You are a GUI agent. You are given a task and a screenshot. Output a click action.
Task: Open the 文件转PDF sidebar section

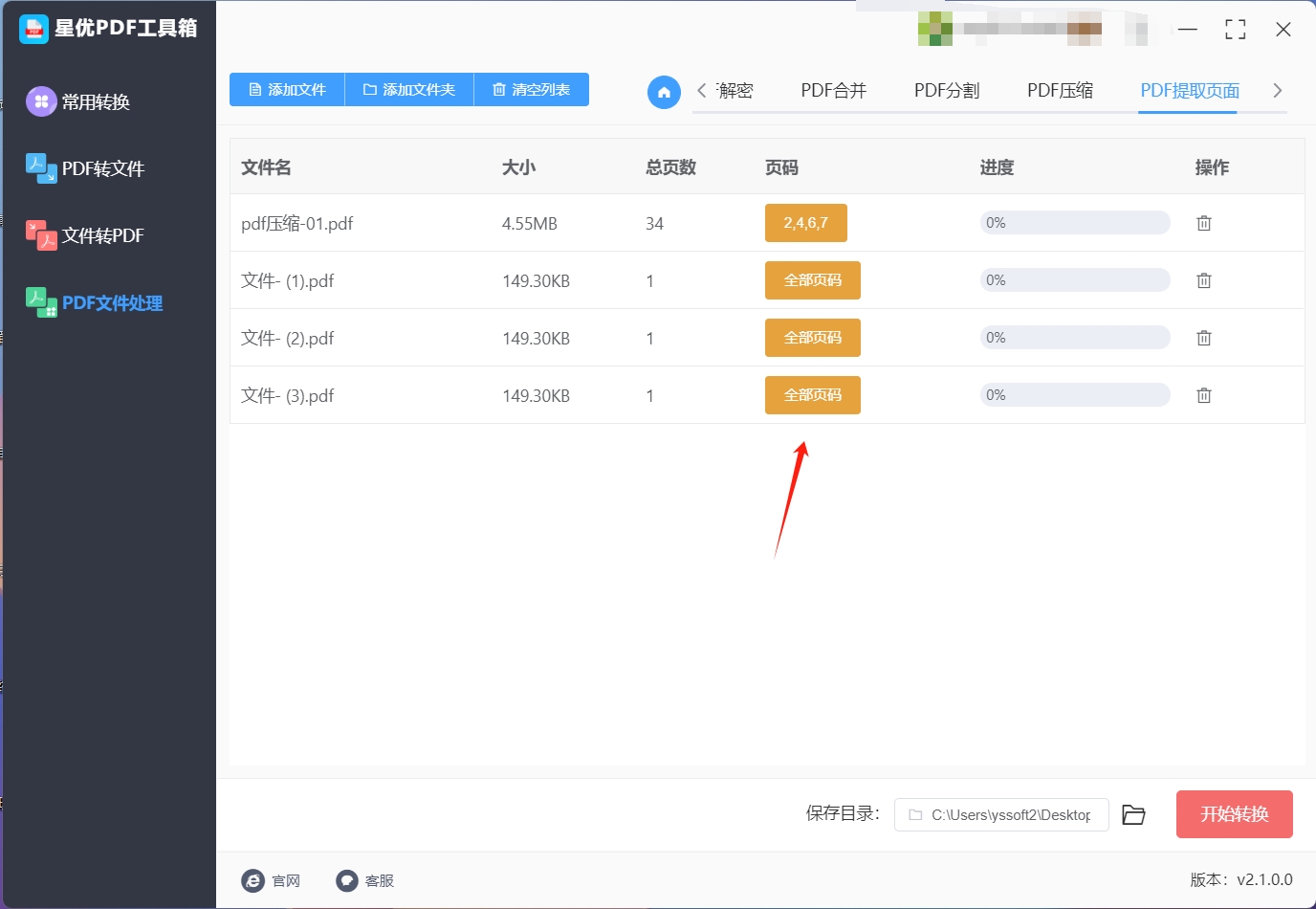coord(85,235)
